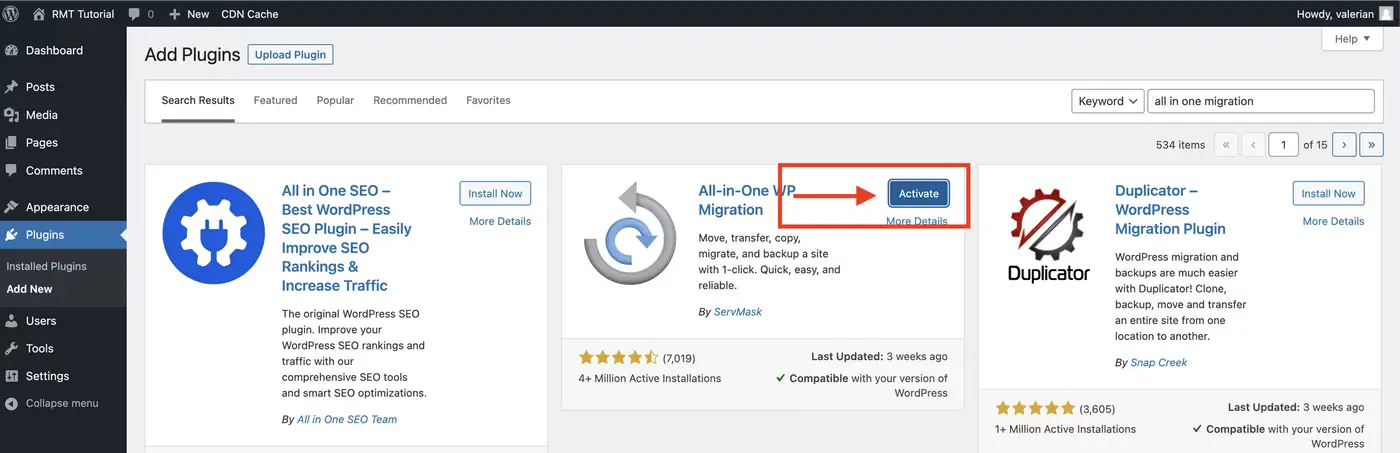Screen dimensions: 1400x453
Task: Activate the All-in-One WP Migration plugin
Action: (918, 194)
